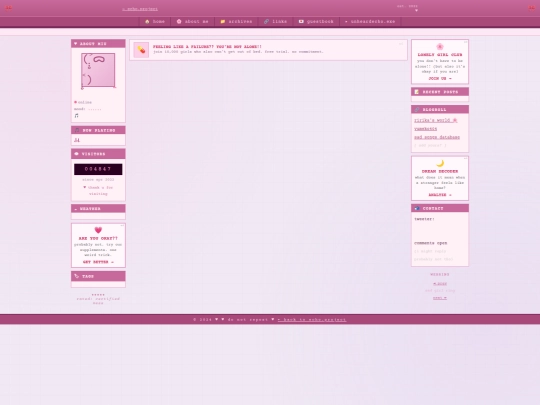Image resolution: width=540 pixels, height=405 pixels.
Task: Click the tag icon in Tags header
Action: 77,276
